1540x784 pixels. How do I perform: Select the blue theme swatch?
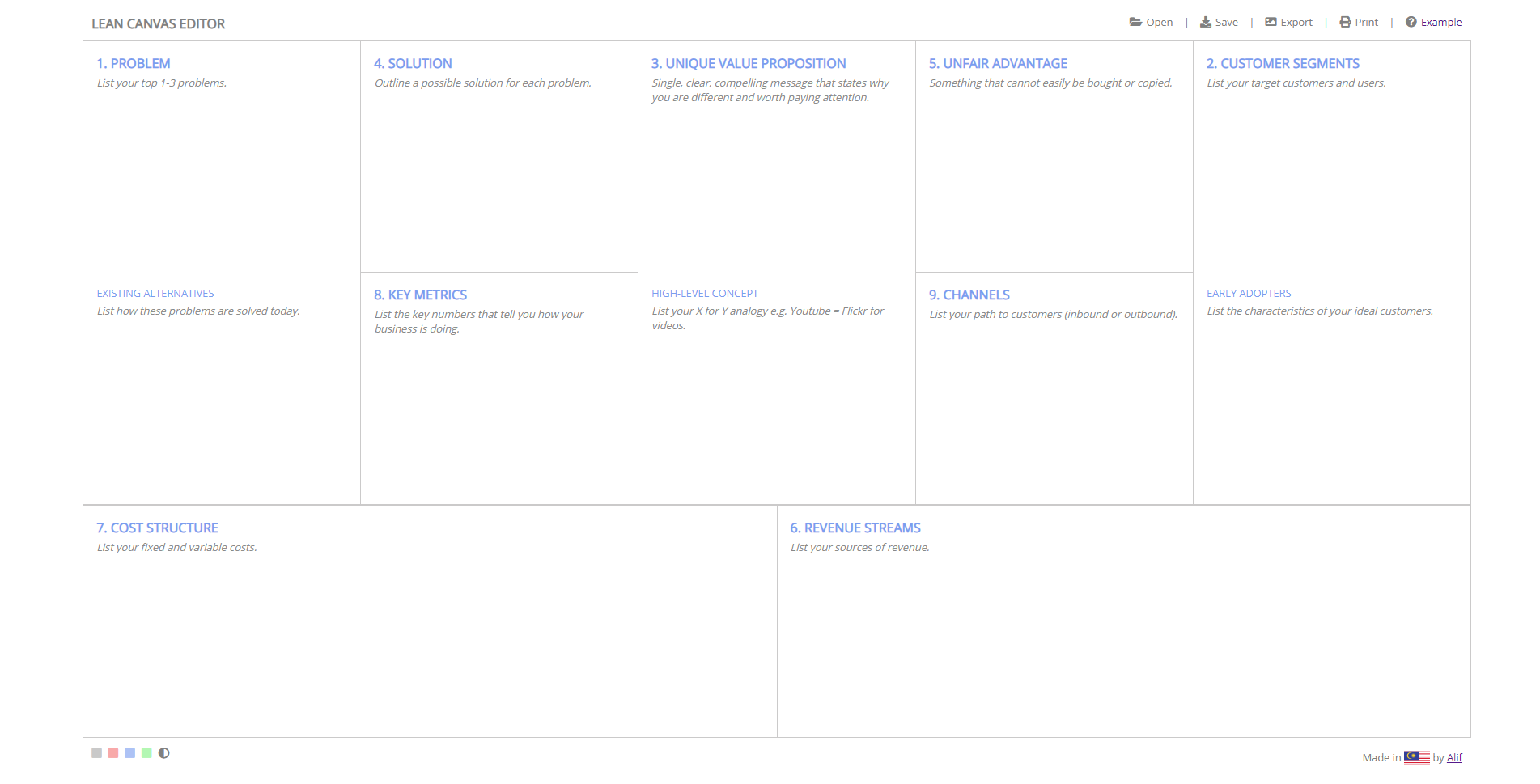click(130, 753)
